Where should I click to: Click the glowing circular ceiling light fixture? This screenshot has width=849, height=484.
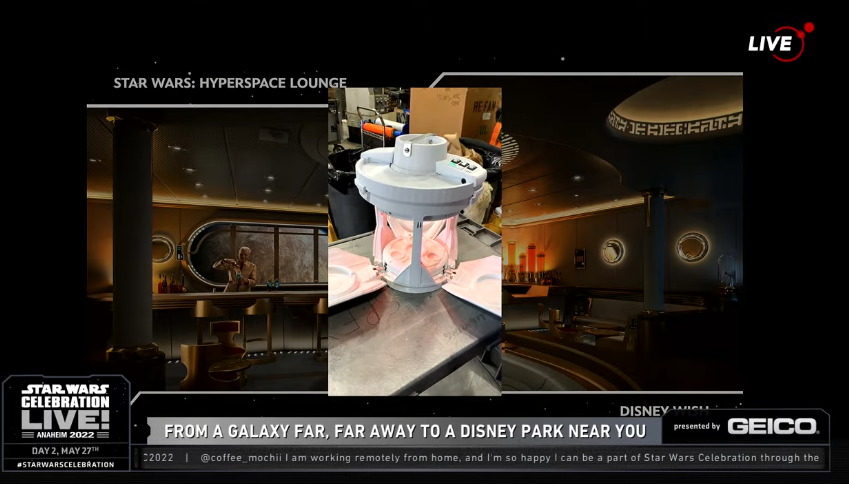pos(675,123)
